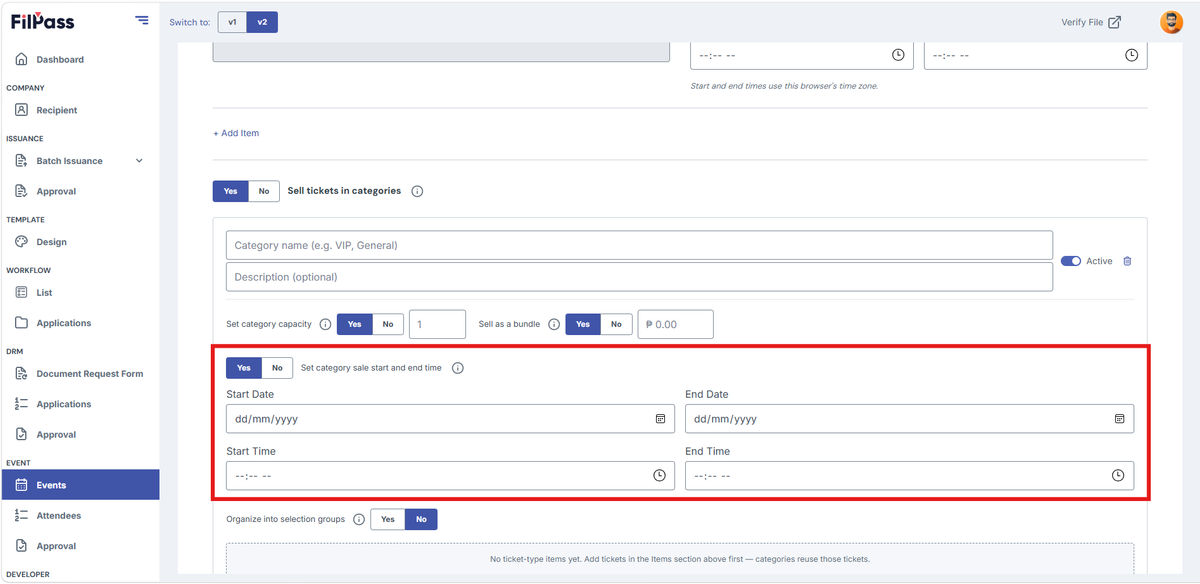Screen dimensions: 1200x584
Task: Select No for Sell tickets in categories
Action: point(264,191)
